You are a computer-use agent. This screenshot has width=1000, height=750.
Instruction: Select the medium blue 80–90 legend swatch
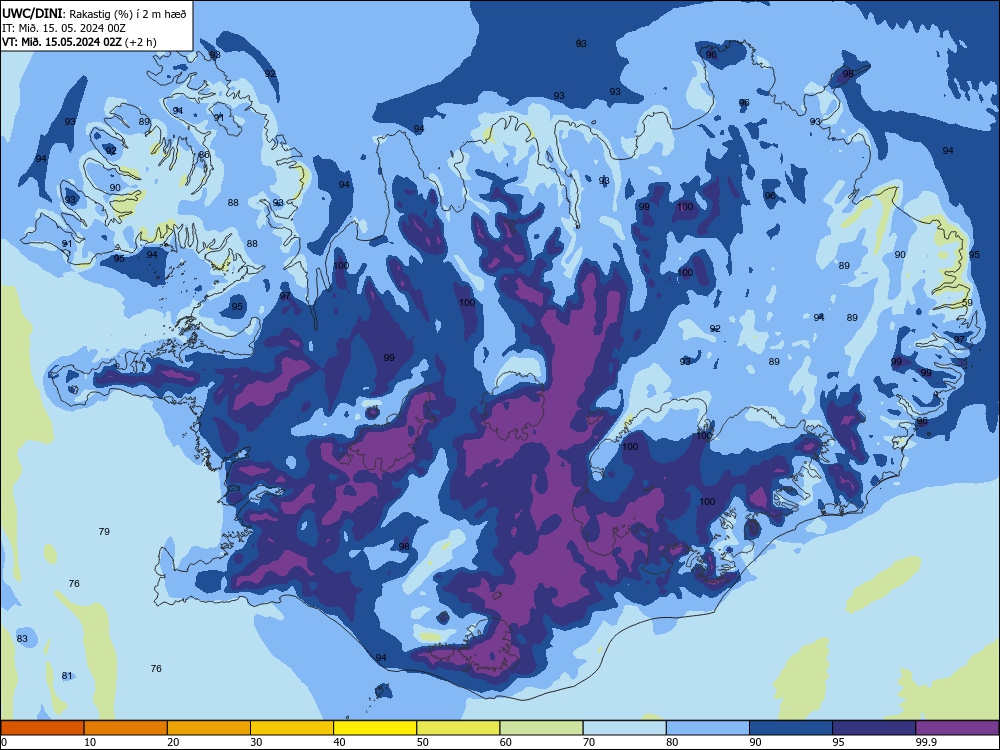[x=708, y=728]
